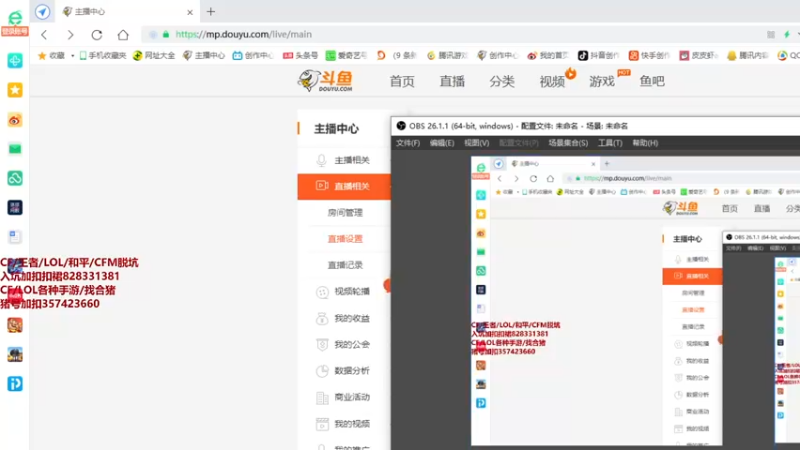
Task: Open the blue iD icon in sidebar
Action: (x=15, y=384)
